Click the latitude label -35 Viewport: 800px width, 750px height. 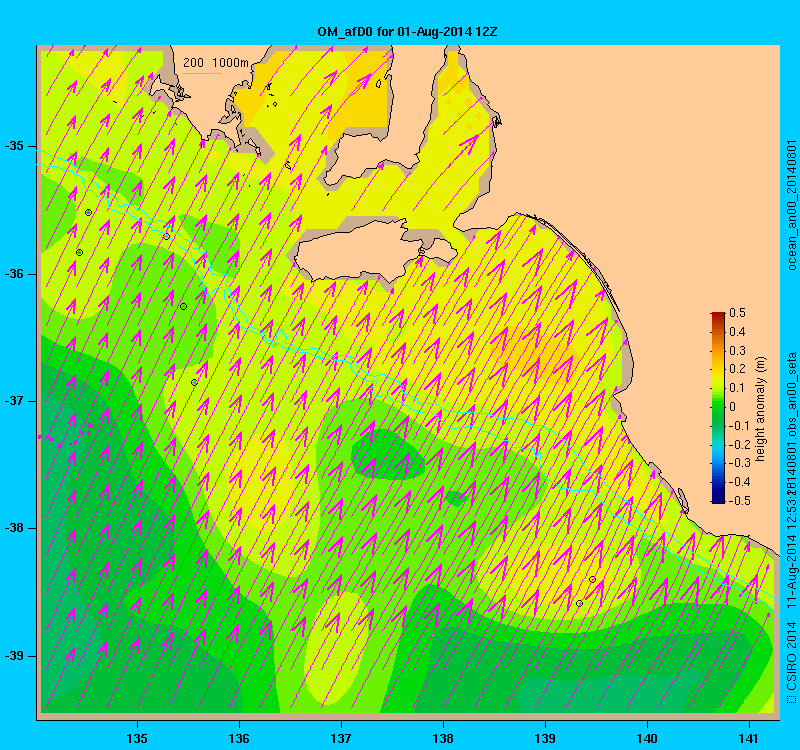coord(14,146)
